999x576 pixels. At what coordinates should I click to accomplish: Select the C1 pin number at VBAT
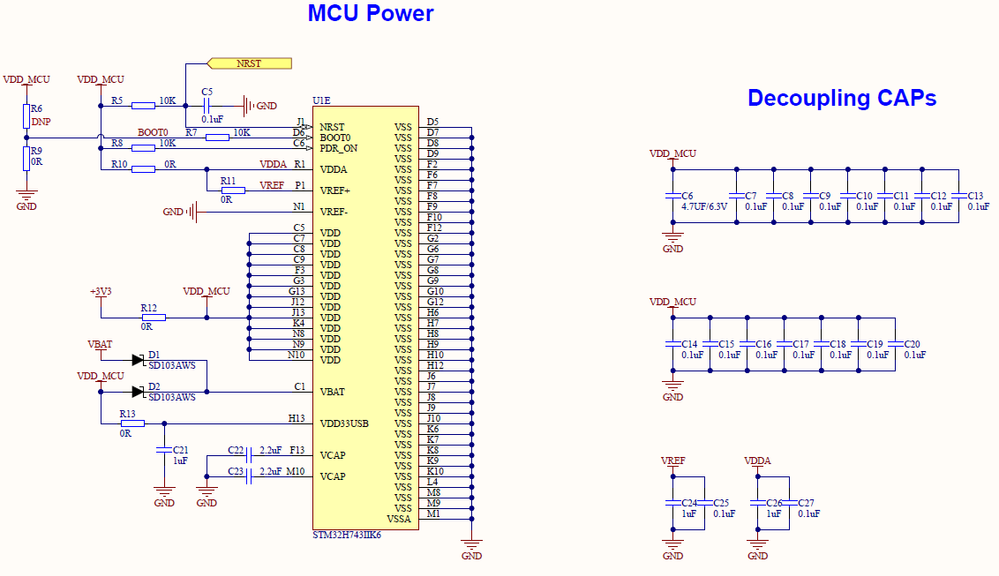tap(299, 386)
